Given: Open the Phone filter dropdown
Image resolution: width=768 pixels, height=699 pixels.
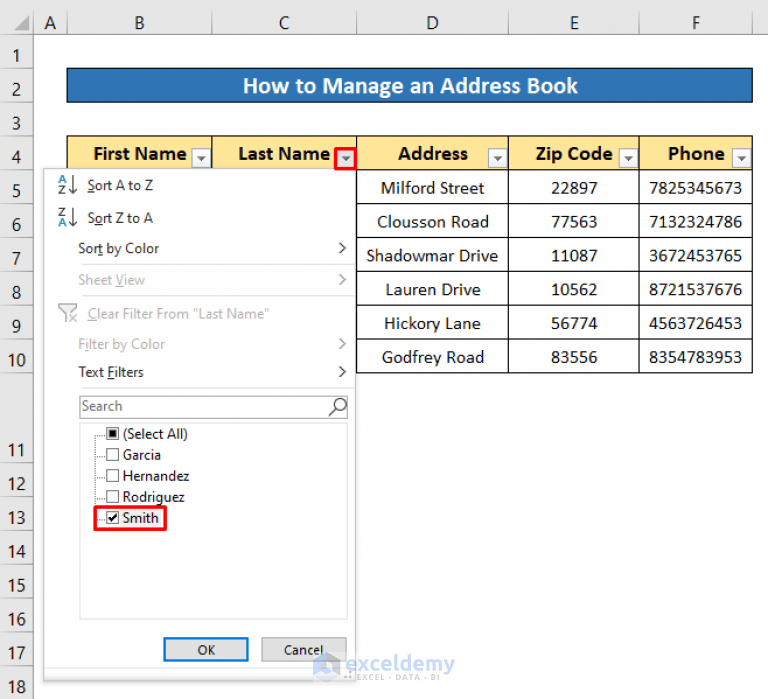Looking at the screenshot, I should tap(742, 158).
